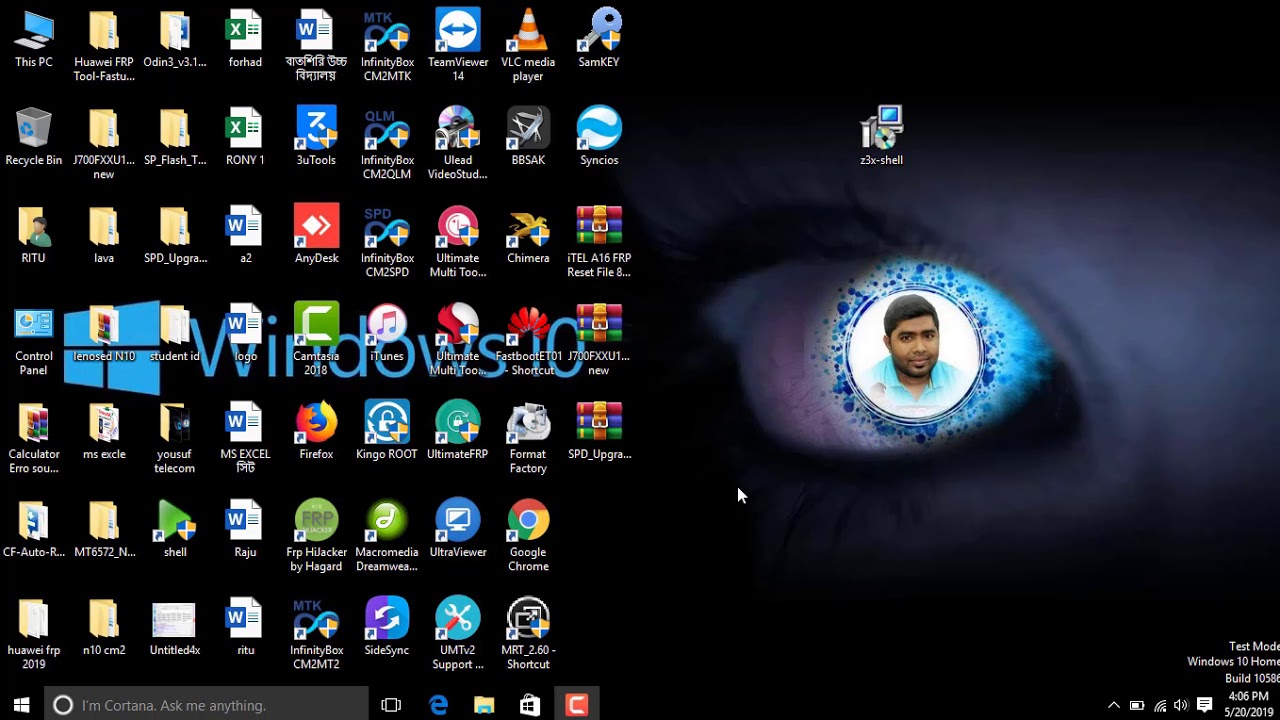Viewport: 1280px width, 720px height.
Task: Open MRT_2.60 Shortcut
Action: [x=528, y=634]
